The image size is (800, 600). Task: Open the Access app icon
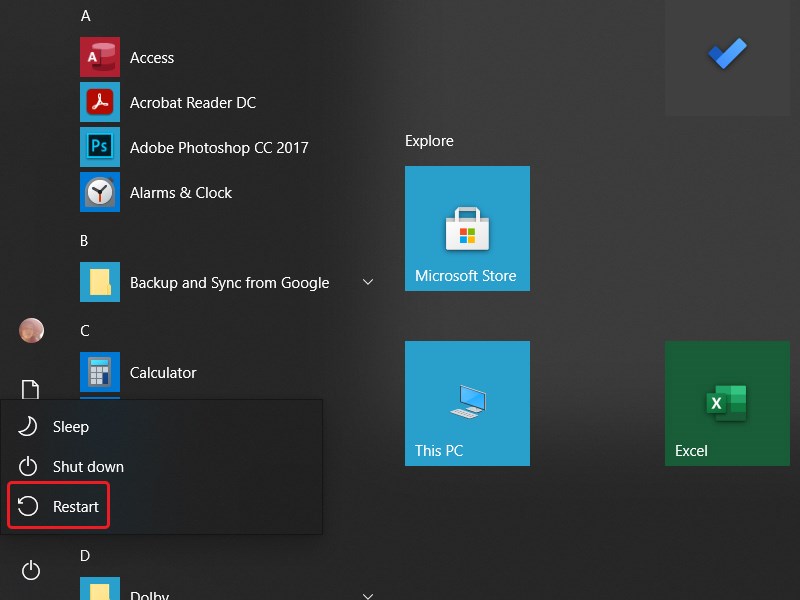(100, 57)
